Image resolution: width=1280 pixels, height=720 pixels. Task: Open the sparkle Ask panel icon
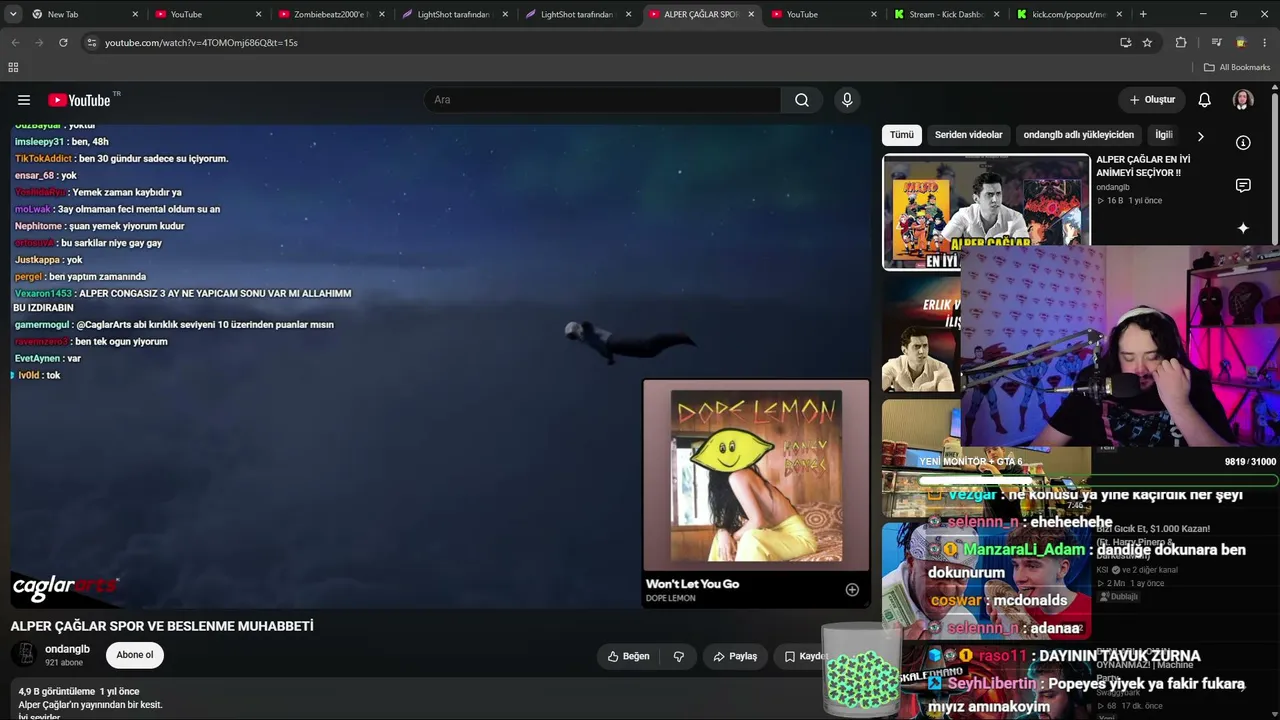pyautogui.click(x=1243, y=228)
